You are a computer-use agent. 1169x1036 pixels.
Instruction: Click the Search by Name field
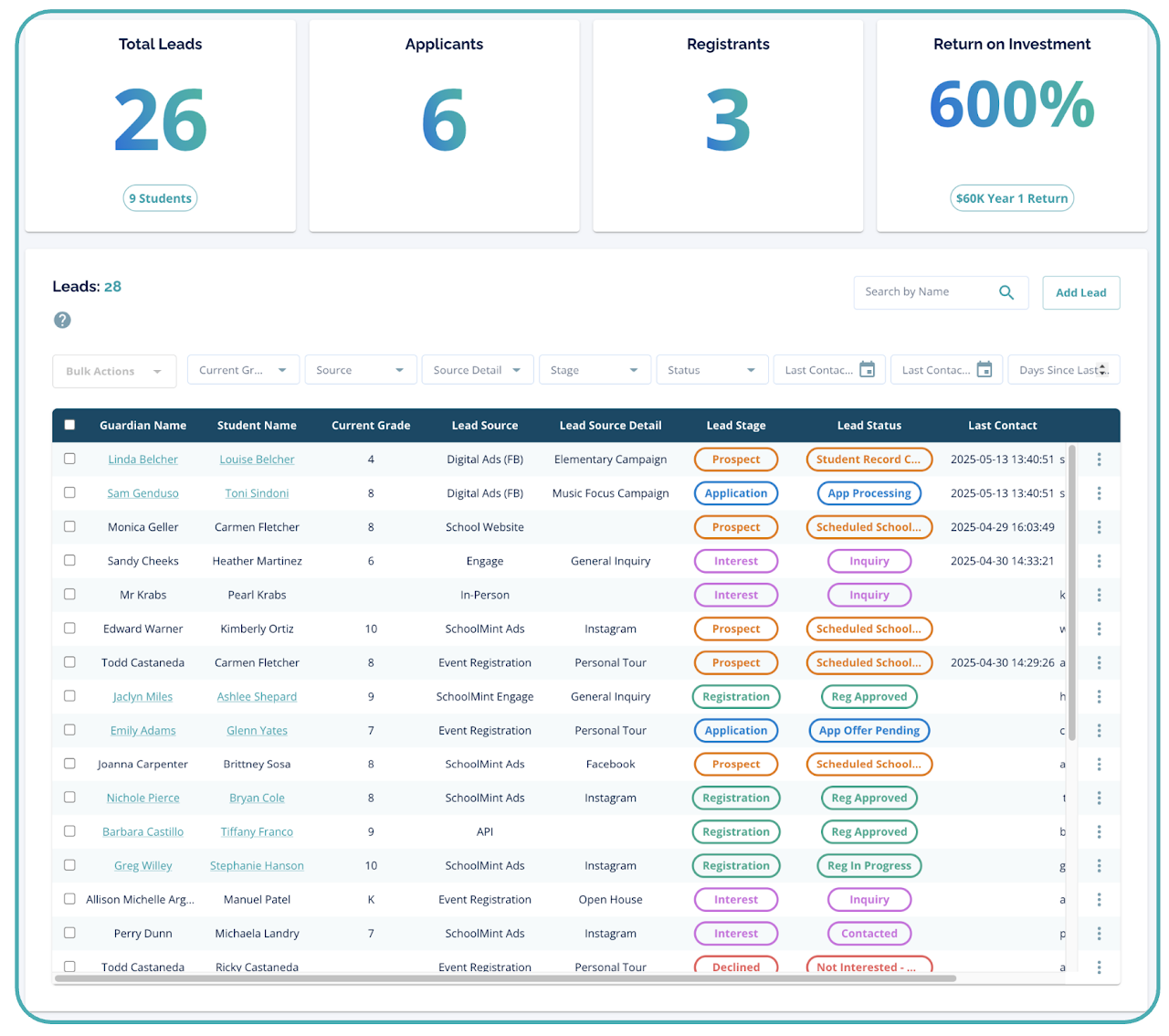[922, 292]
